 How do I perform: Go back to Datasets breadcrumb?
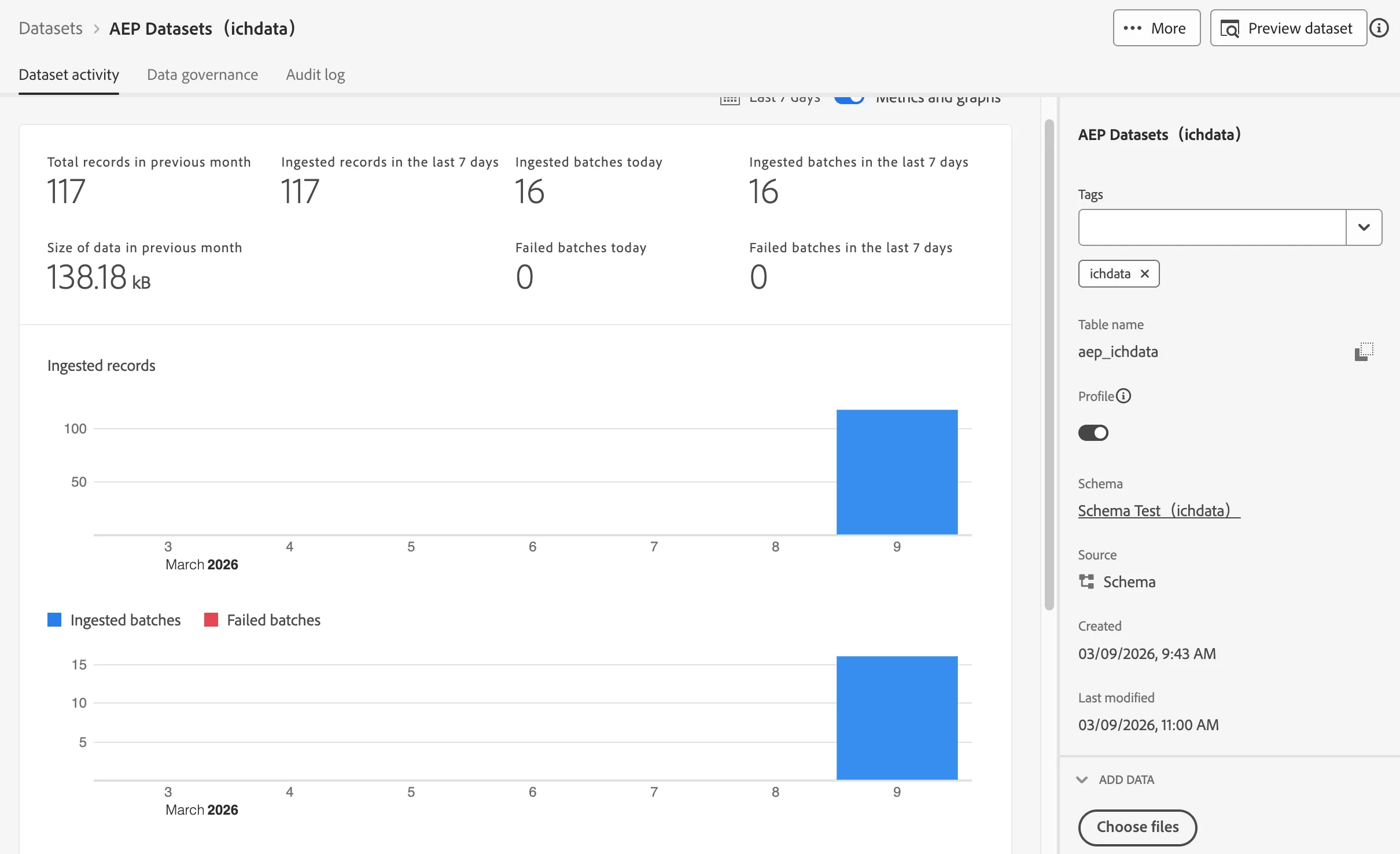50,28
